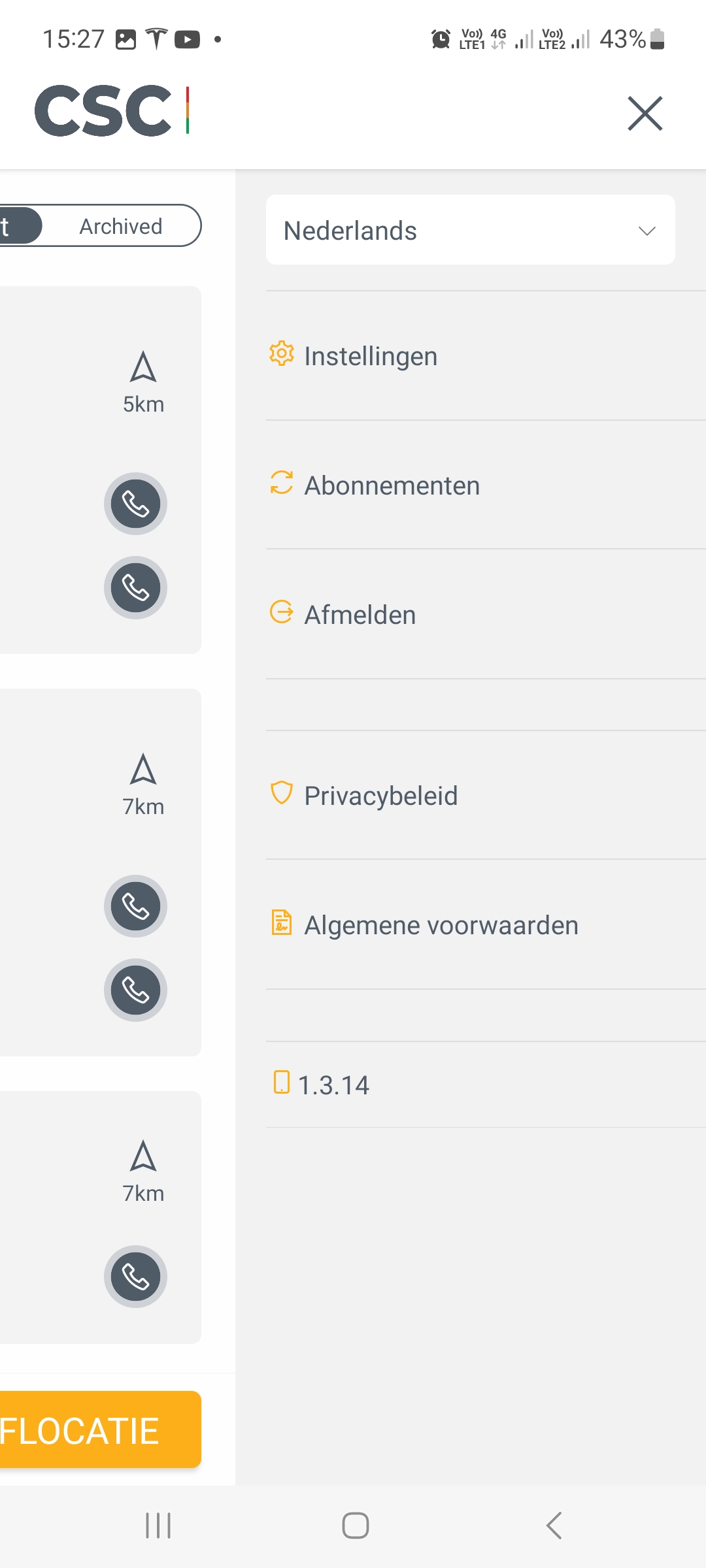
Task: Call first phone number on 5km card
Action: click(x=135, y=504)
